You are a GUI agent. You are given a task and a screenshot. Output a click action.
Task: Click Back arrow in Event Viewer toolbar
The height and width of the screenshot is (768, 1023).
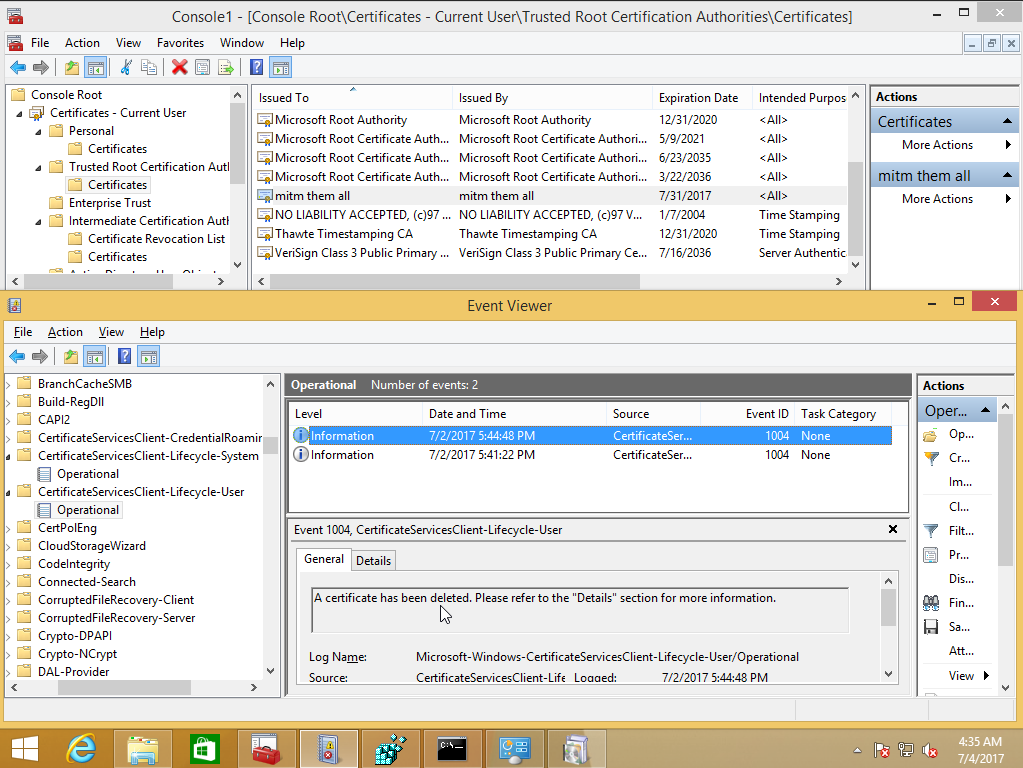pos(17,356)
